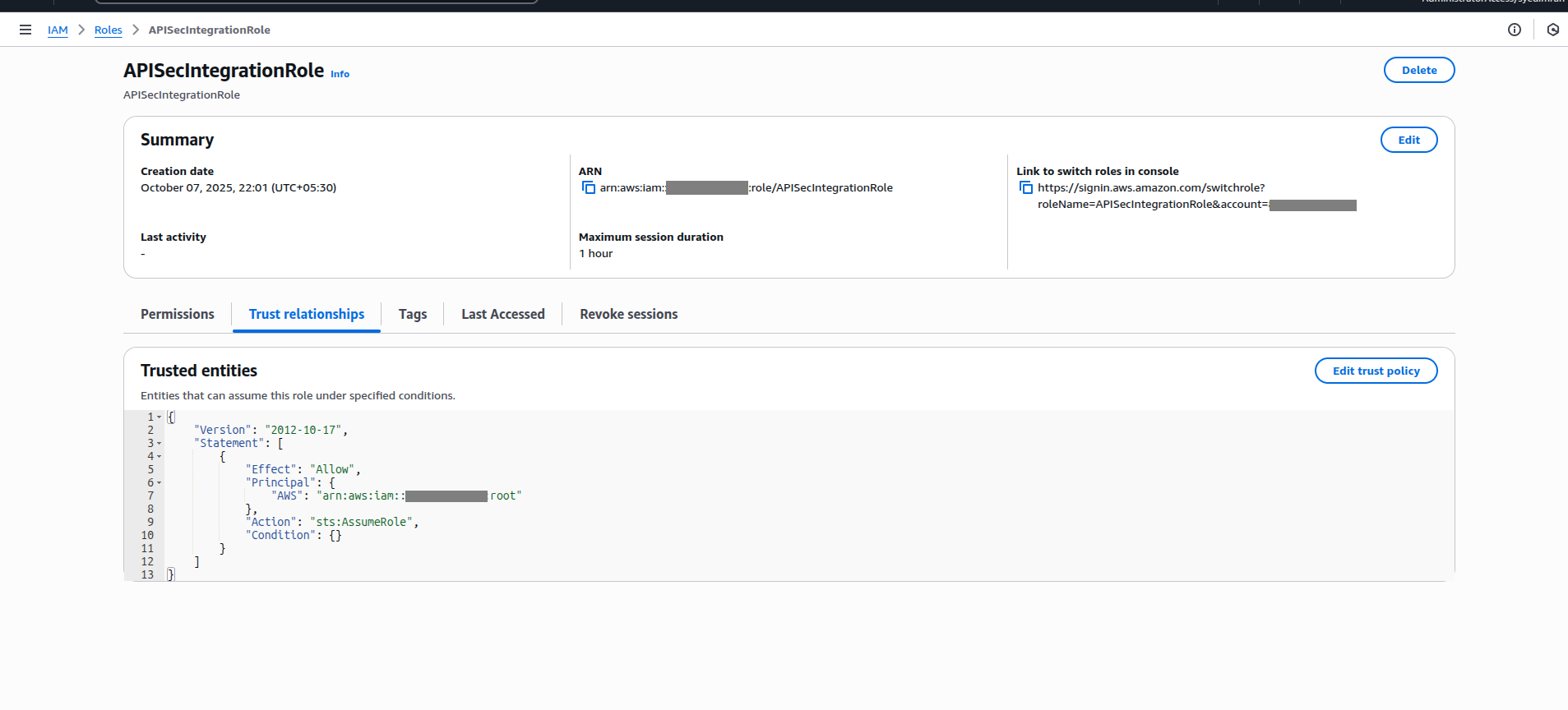
Task: Collapse the statement object at line 4
Action: 160,457
